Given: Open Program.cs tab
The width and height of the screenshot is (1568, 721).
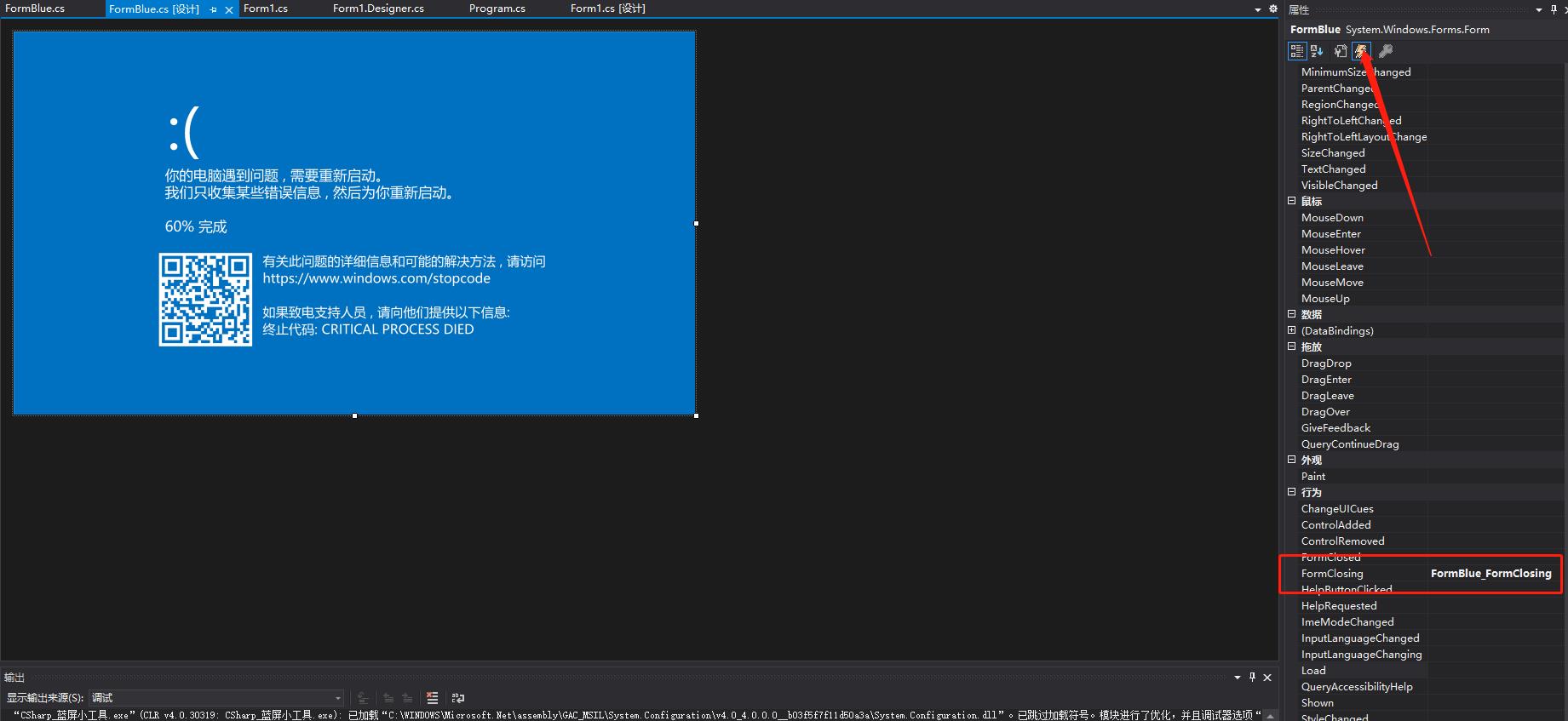Looking at the screenshot, I should [497, 9].
